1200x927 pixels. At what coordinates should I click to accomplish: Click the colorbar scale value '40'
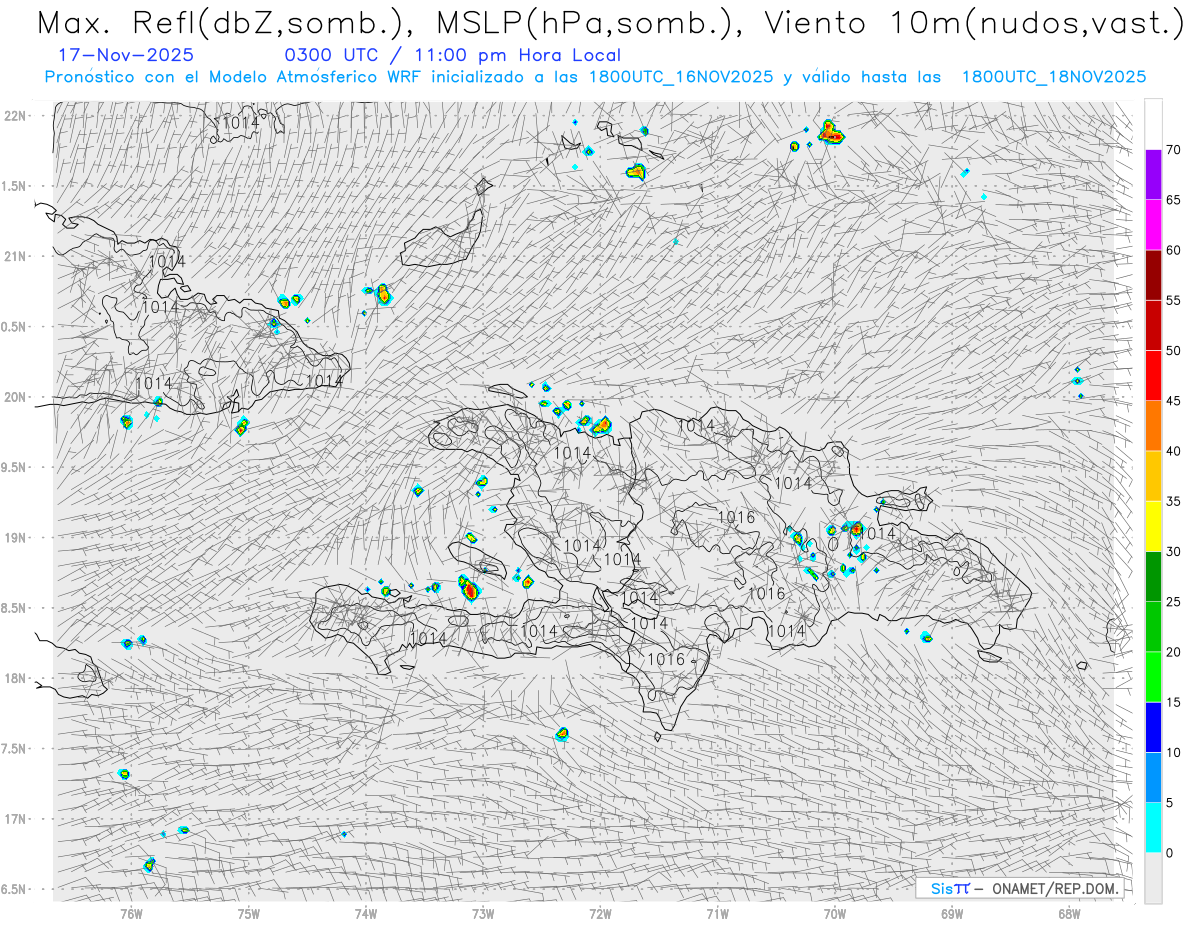1173,451
